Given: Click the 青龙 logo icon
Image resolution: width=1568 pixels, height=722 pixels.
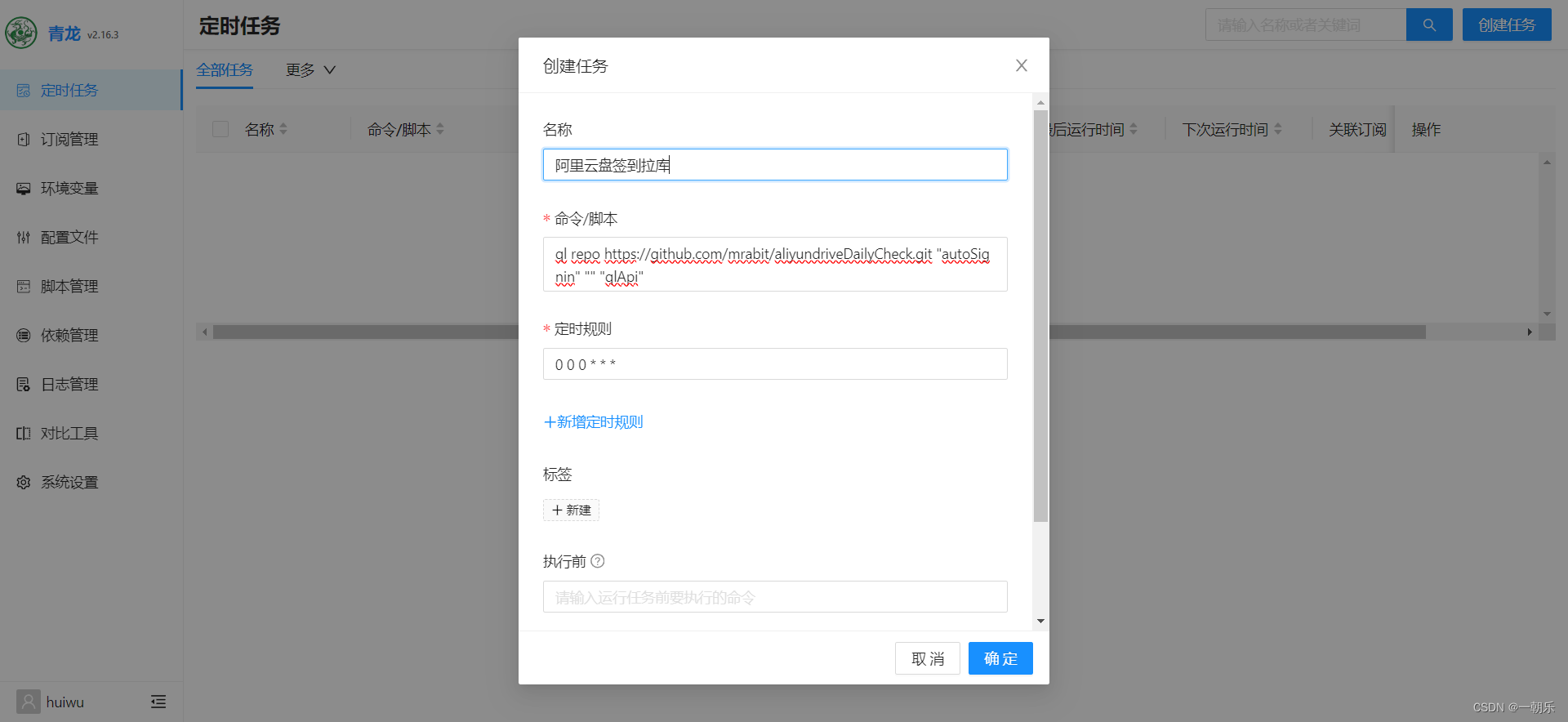Looking at the screenshot, I should click(21, 33).
